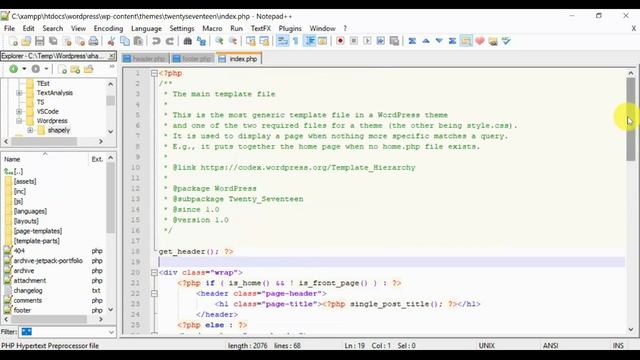Screen dimensions: 640x360
Task: Open the Filter combo box dropdown
Action: click(111, 332)
